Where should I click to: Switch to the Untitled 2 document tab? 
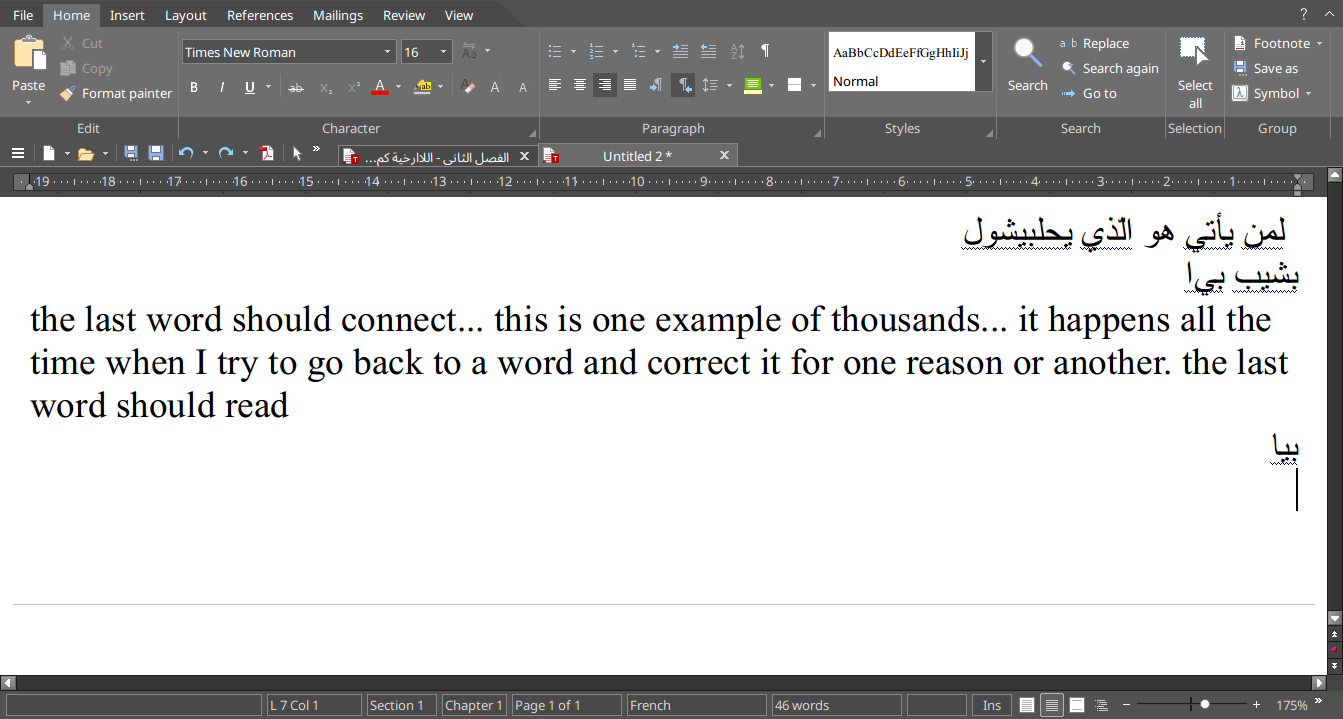[637, 156]
